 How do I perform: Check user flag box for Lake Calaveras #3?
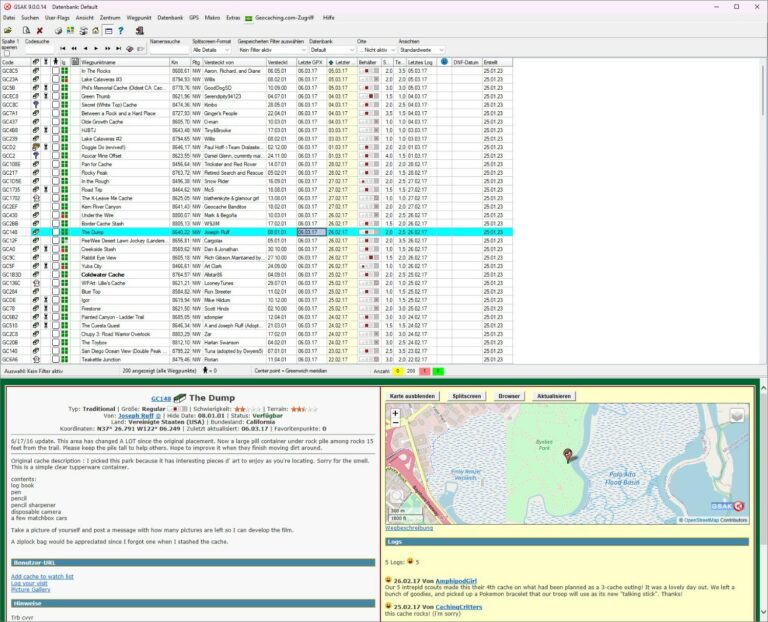pyautogui.click(x=56, y=79)
